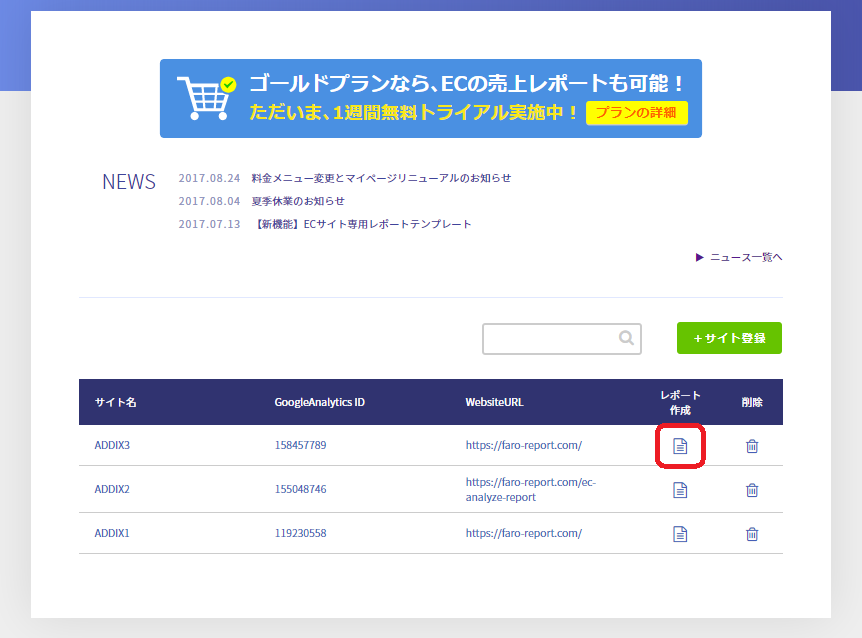Select the ADDIX2 site name
The width and height of the screenshot is (862, 638).
click(x=112, y=489)
